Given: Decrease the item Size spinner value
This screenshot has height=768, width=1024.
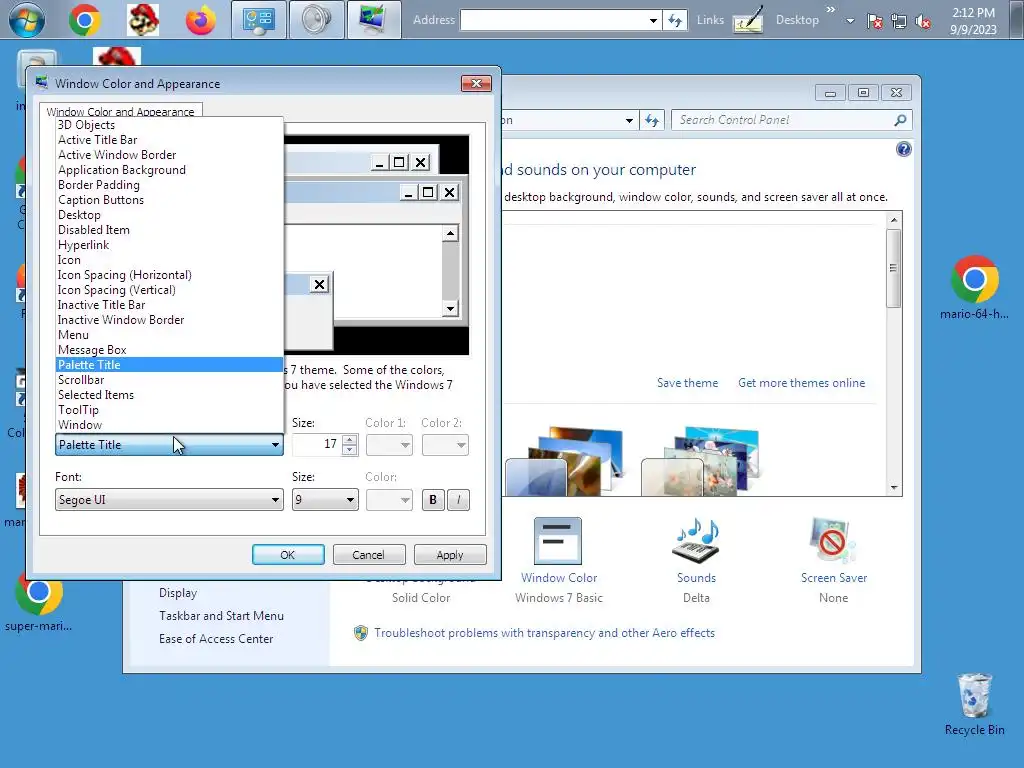Looking at the screenshot, I should pyautogui.click(x=350, y=450).
